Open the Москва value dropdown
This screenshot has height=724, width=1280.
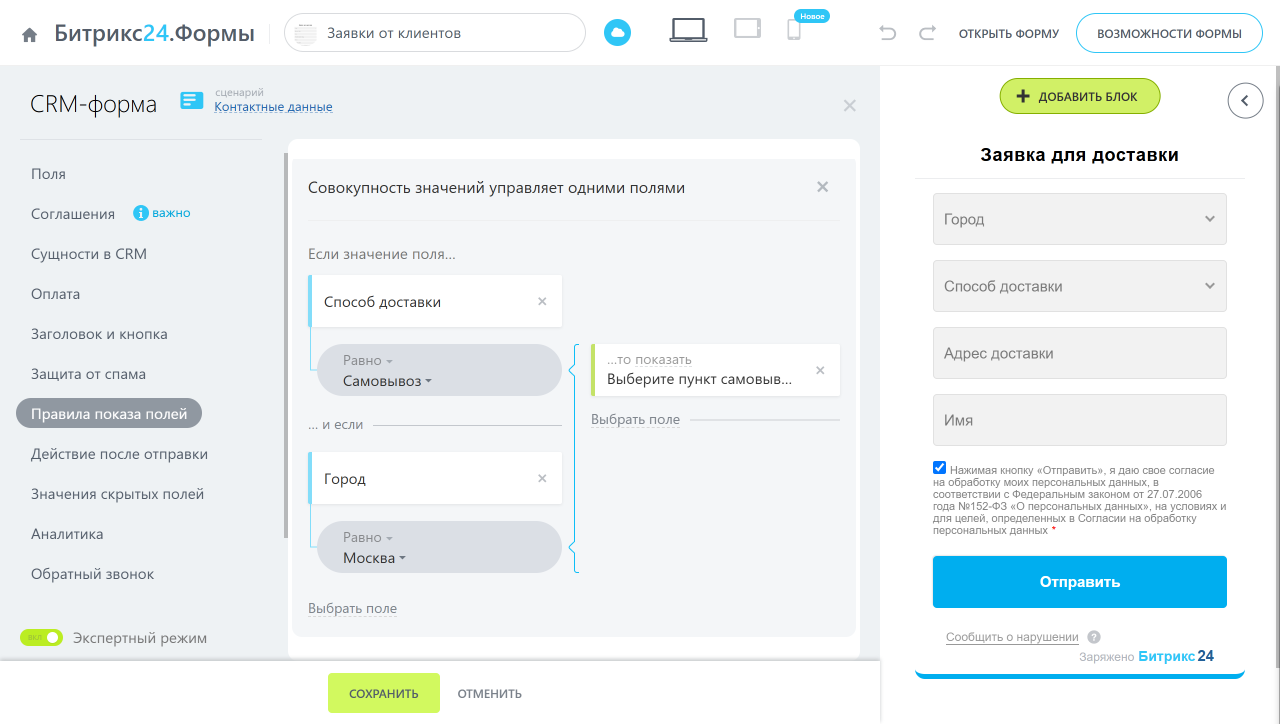[x=374, y=558]
